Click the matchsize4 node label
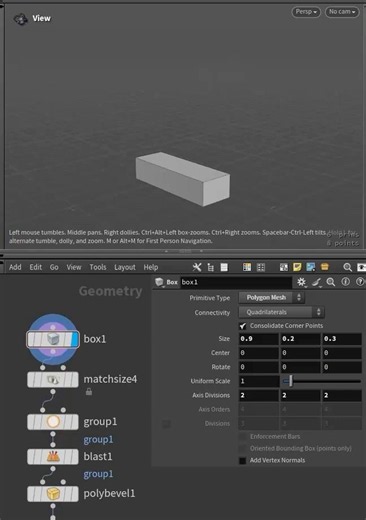 [110, 379]
